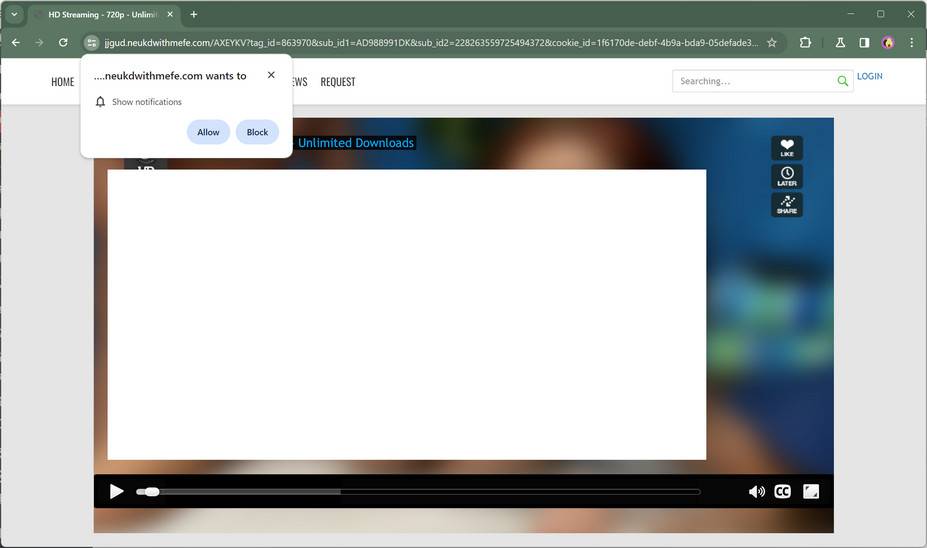927x548 pixels.
Task: Open the REQUEST menu item
Action: point(338,82)
